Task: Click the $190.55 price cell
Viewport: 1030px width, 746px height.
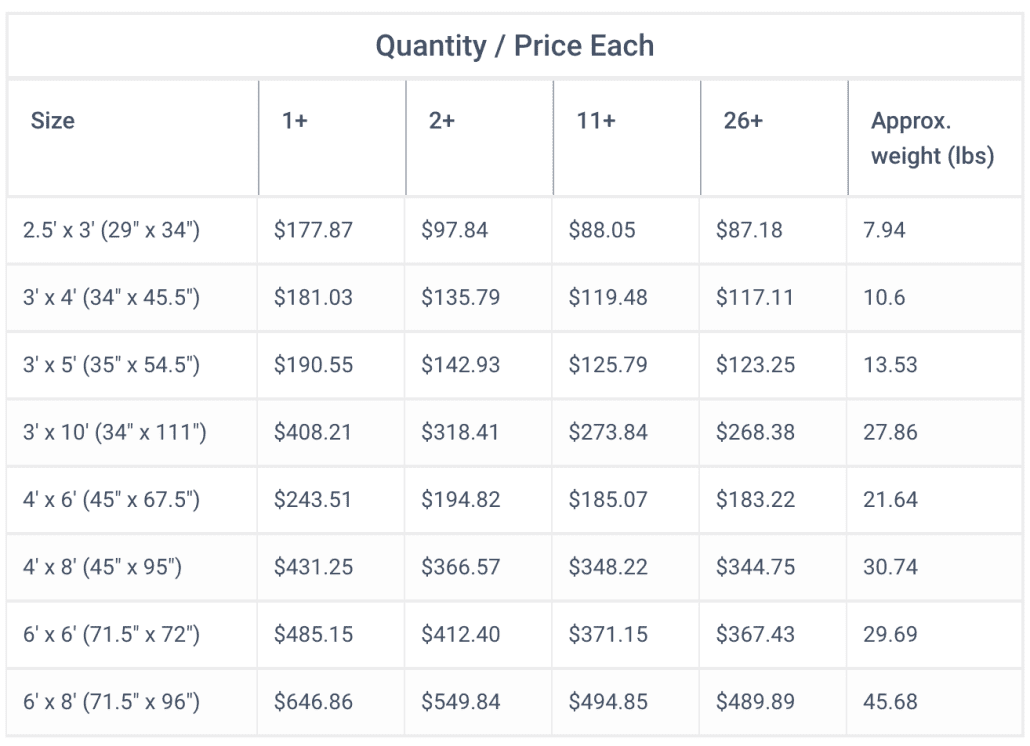Action: 313,364
